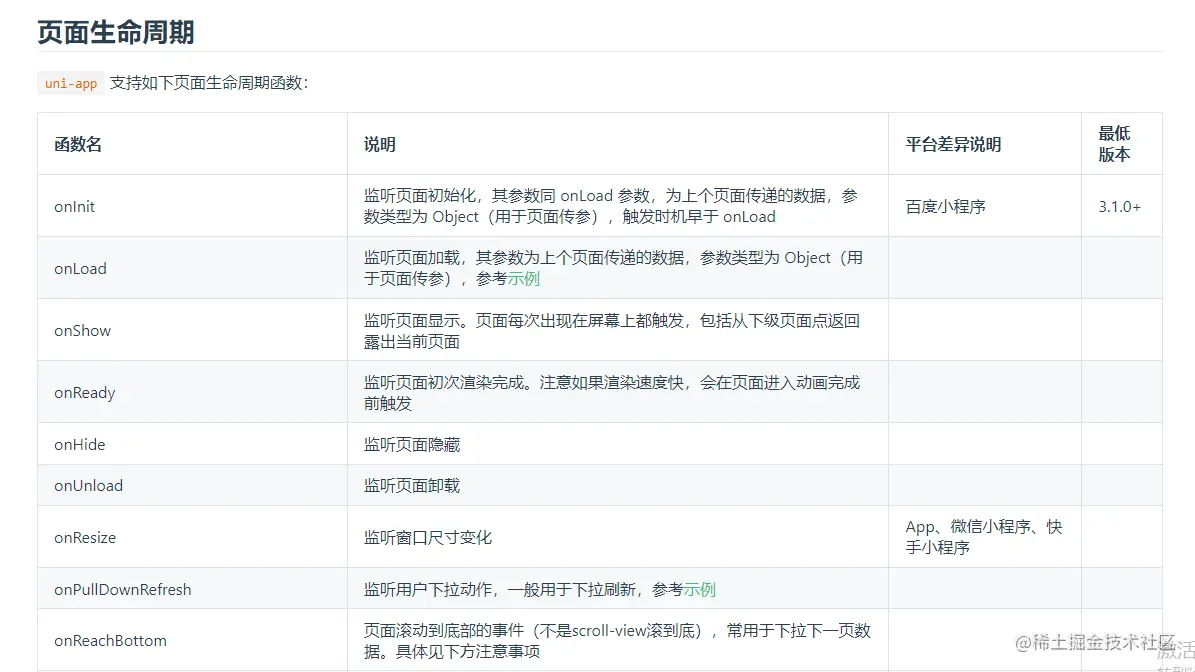Click the 示例 link in onLoad row

[524, 279]
